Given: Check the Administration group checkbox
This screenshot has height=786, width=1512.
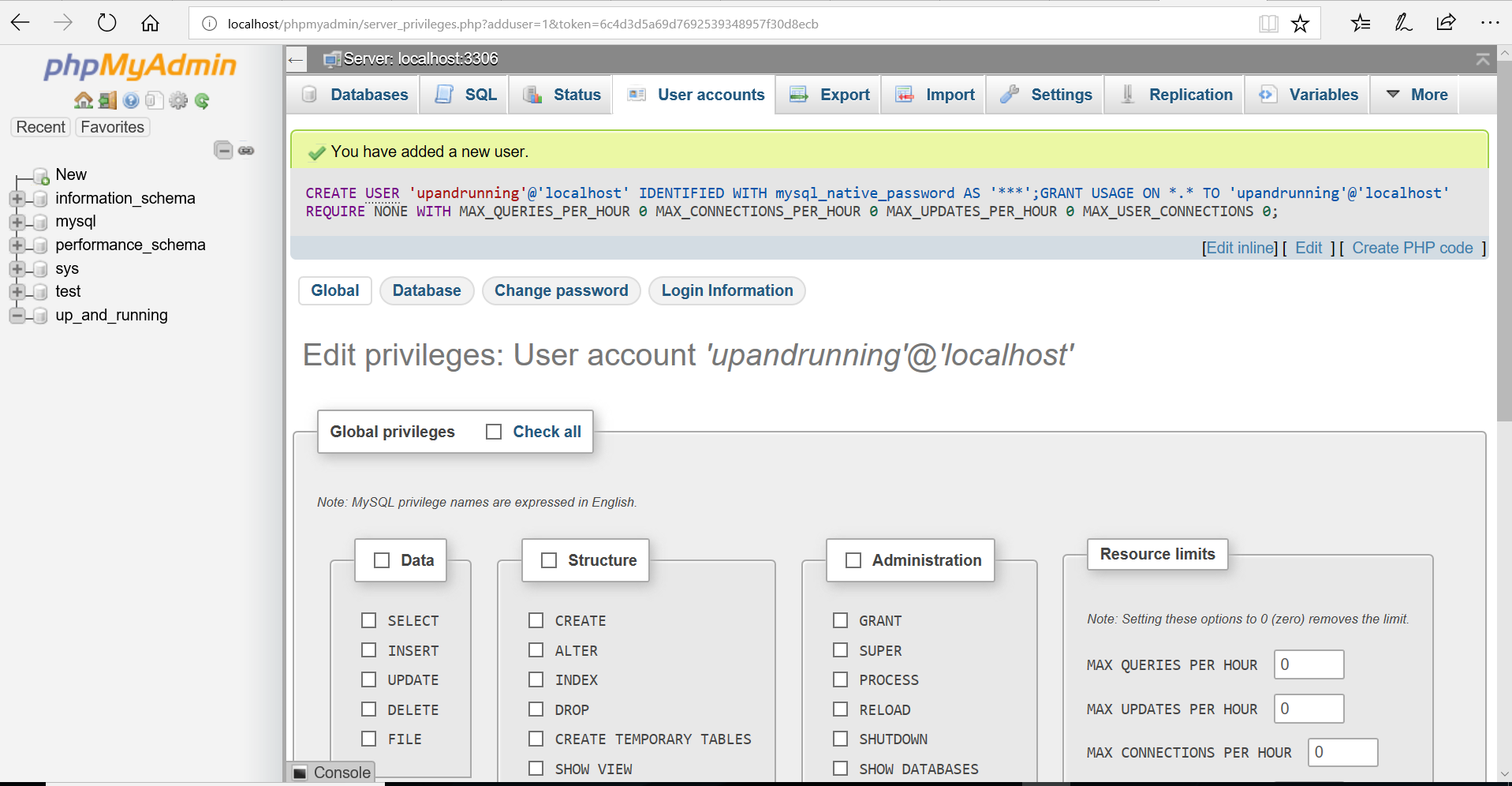Looking at the screenshot, I should pyautogui.click(x=853, y=560).
